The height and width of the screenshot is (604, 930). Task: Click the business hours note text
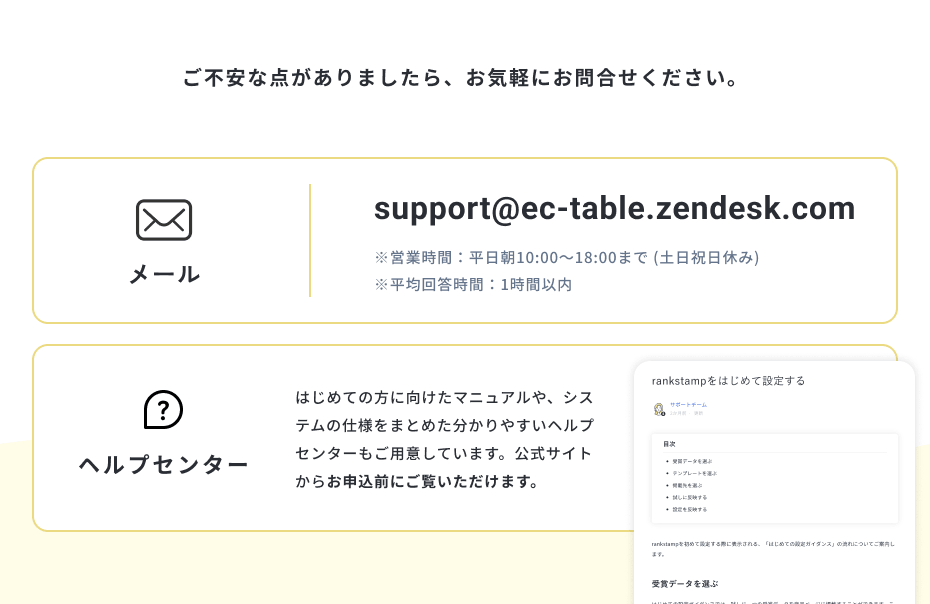(x=567, y=258)
